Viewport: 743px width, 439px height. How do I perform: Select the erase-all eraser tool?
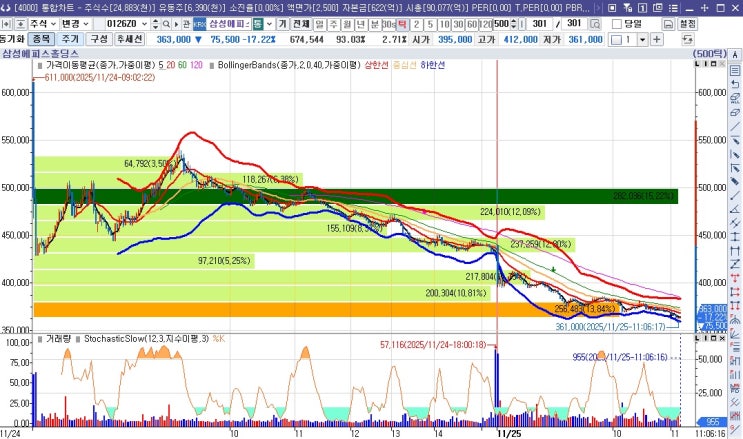click(734, 98)
